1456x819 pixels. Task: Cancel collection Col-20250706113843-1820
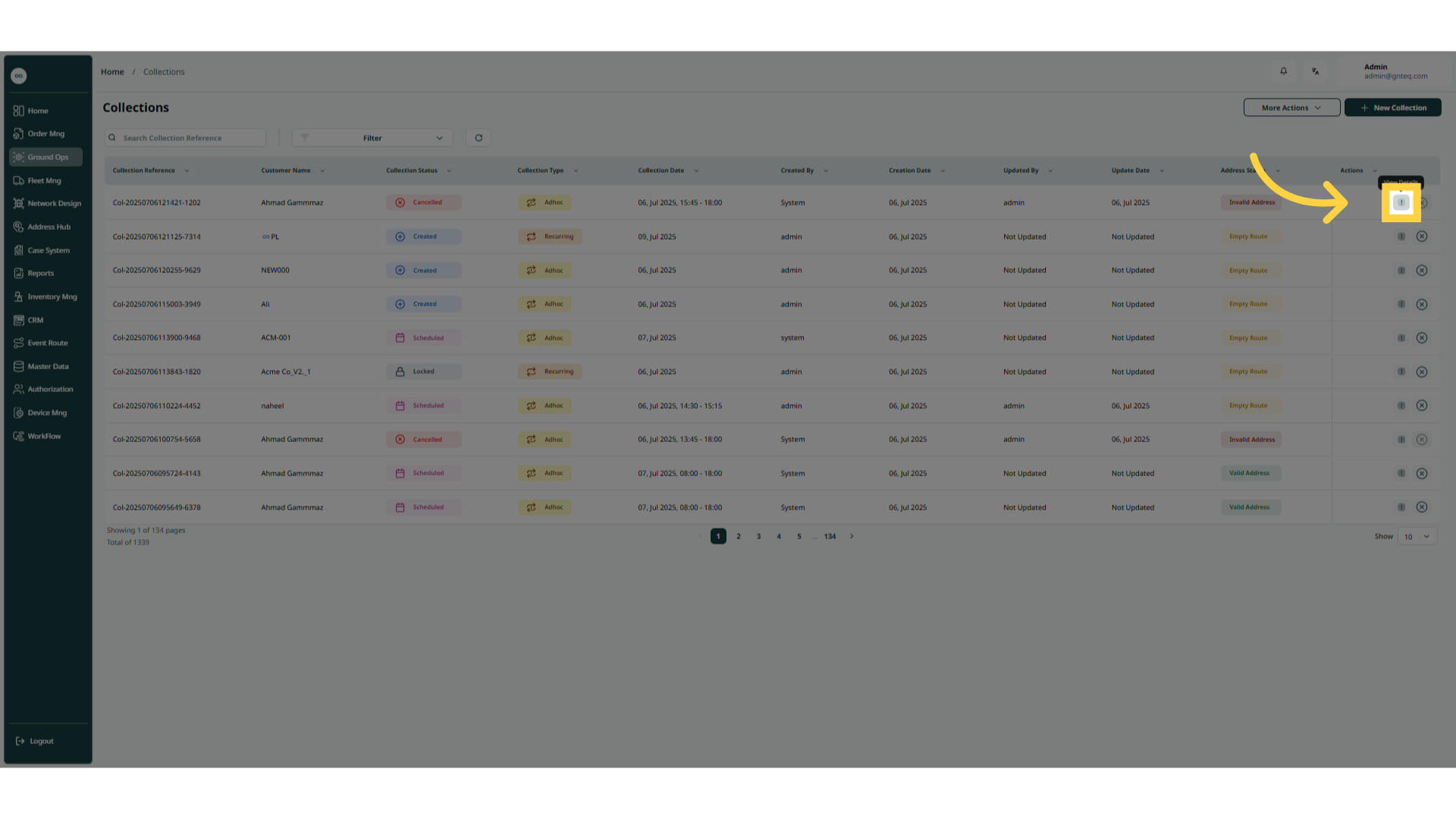(x=1422, y=372)
